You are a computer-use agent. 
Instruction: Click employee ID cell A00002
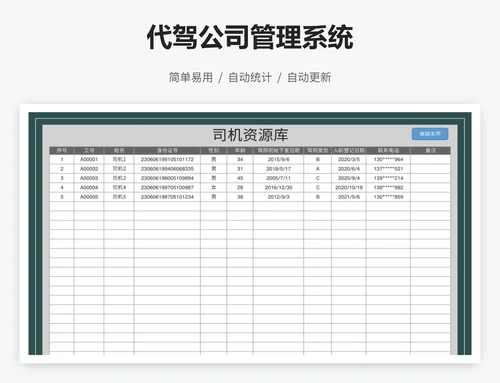coord(89,169)
